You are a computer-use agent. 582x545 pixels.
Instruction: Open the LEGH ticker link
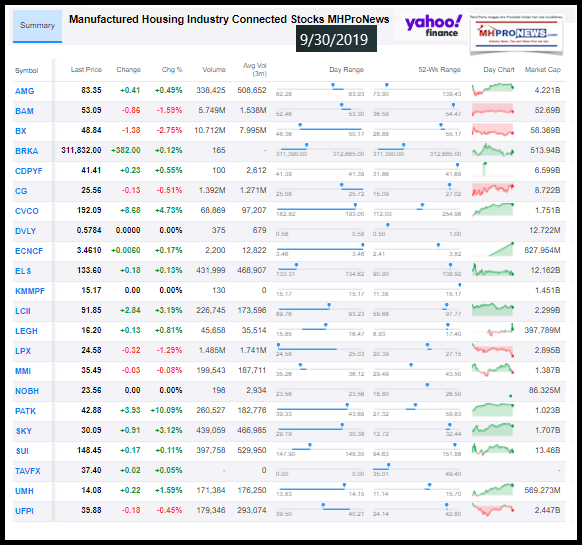tap(26, 331)
